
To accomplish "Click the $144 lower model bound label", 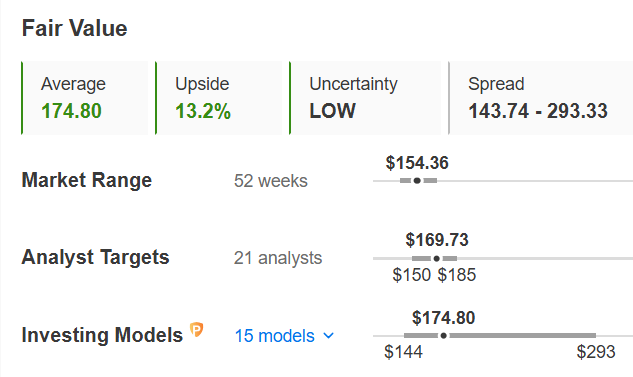I will point(403,352).
